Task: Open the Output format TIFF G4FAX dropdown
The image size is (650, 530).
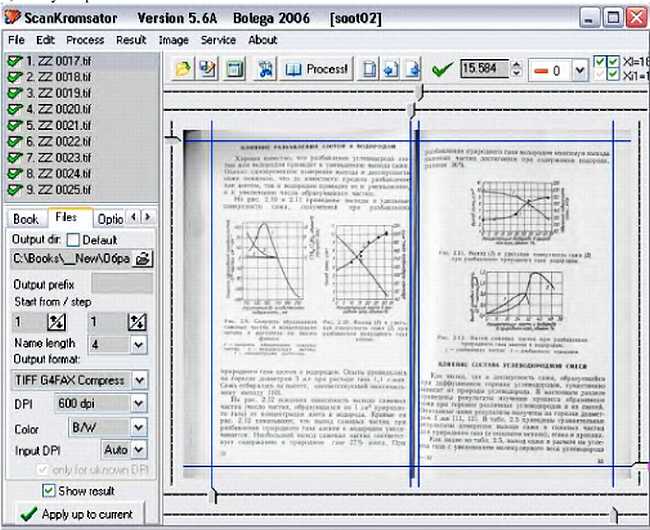Action: [x=138, y=380]
